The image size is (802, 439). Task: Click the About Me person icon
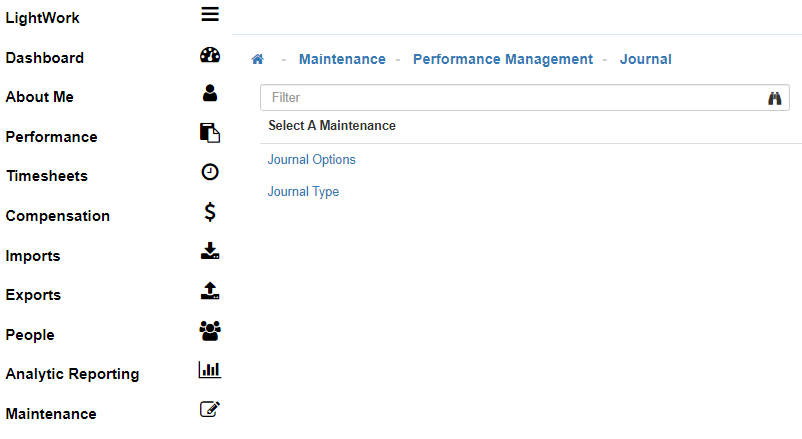tap(209, 94)
